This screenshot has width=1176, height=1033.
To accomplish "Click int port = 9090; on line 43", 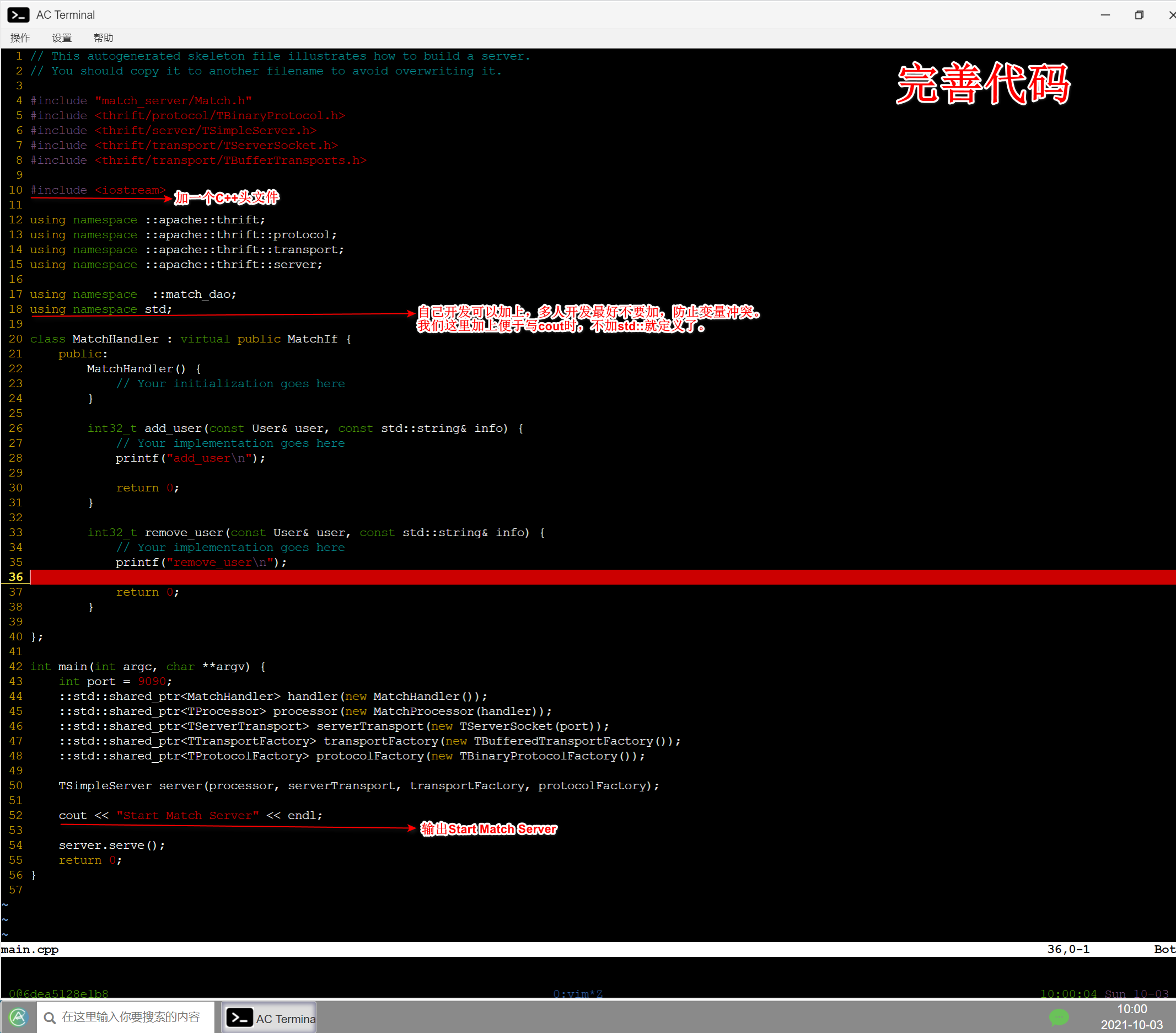I will (x=116, y=682).
